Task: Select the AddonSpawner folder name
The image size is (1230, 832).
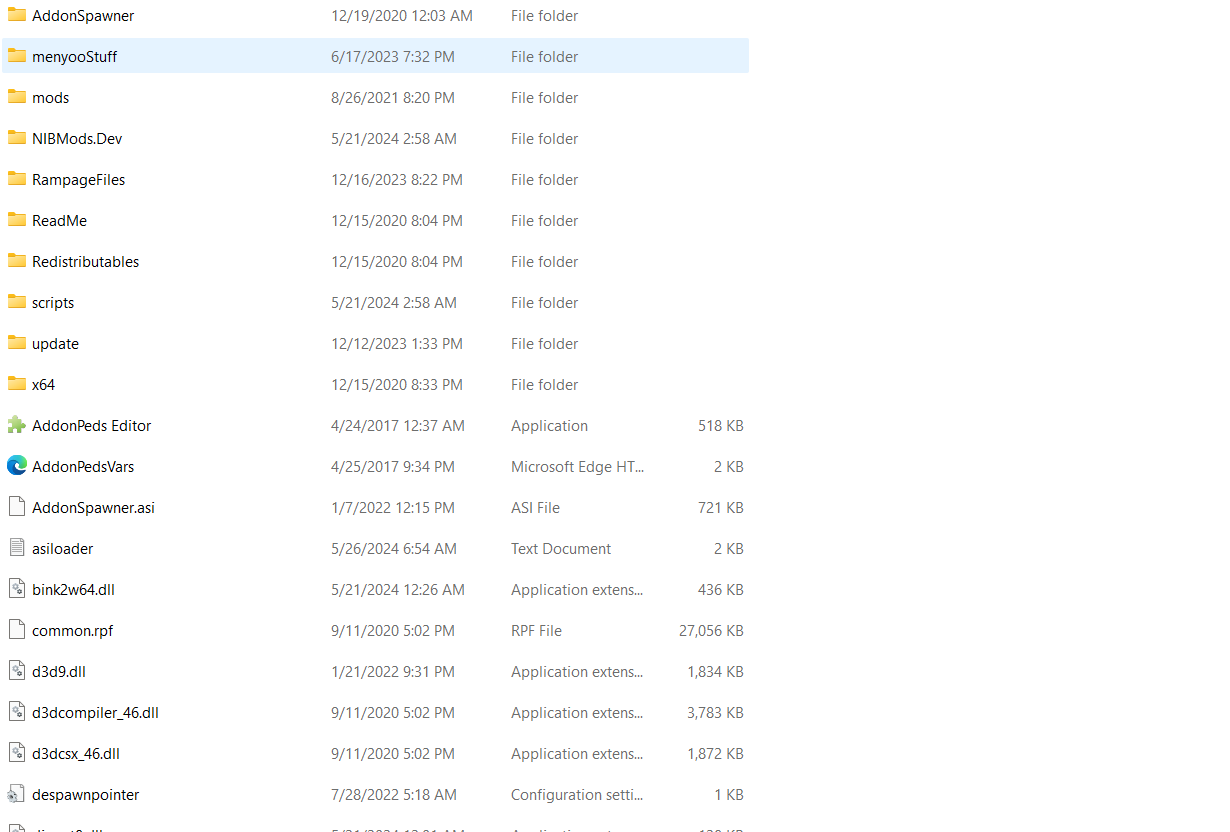Action: tap(83, 16)
